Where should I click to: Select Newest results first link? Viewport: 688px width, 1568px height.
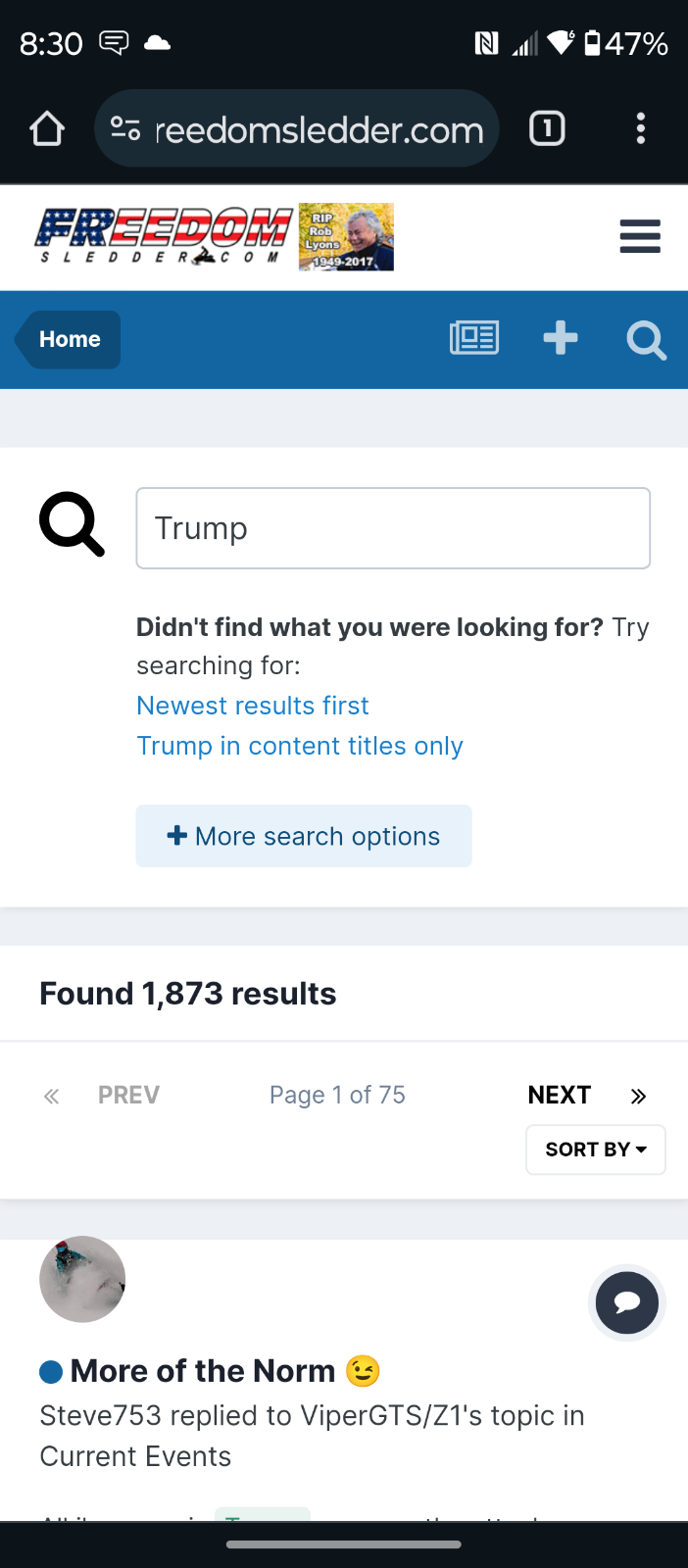tap(253, 706)
